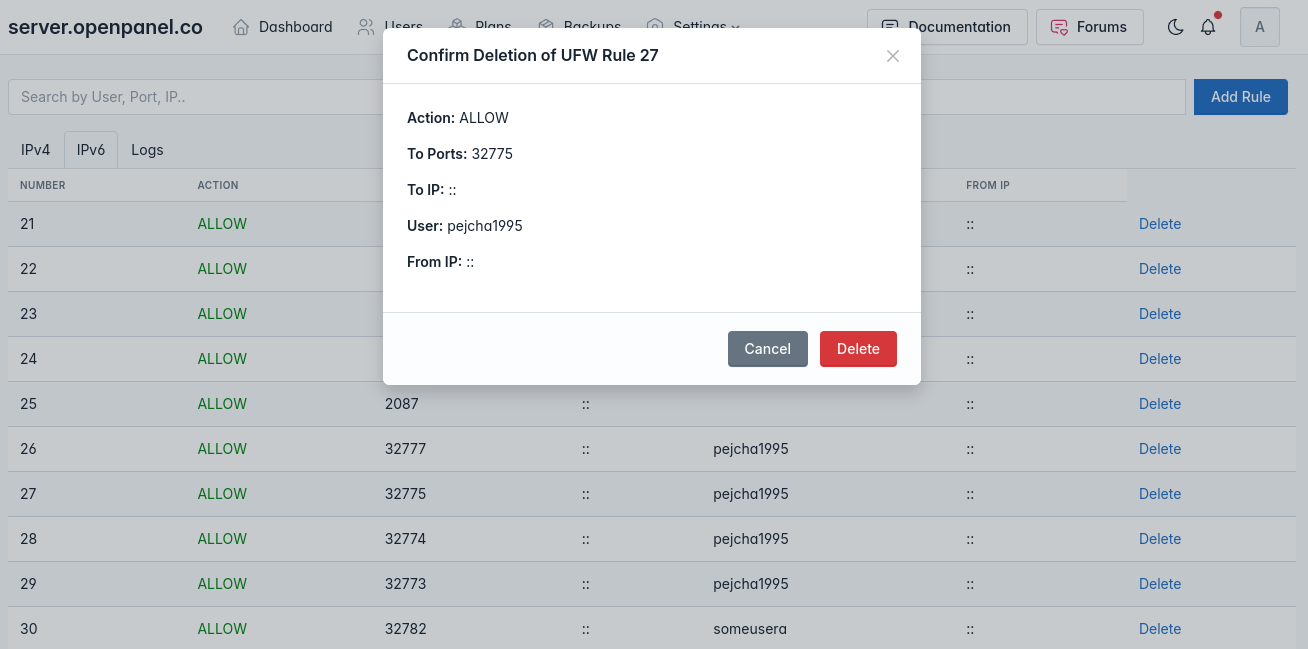
Task: Switch to the IPv4 tab
Action: pos(35,150)
